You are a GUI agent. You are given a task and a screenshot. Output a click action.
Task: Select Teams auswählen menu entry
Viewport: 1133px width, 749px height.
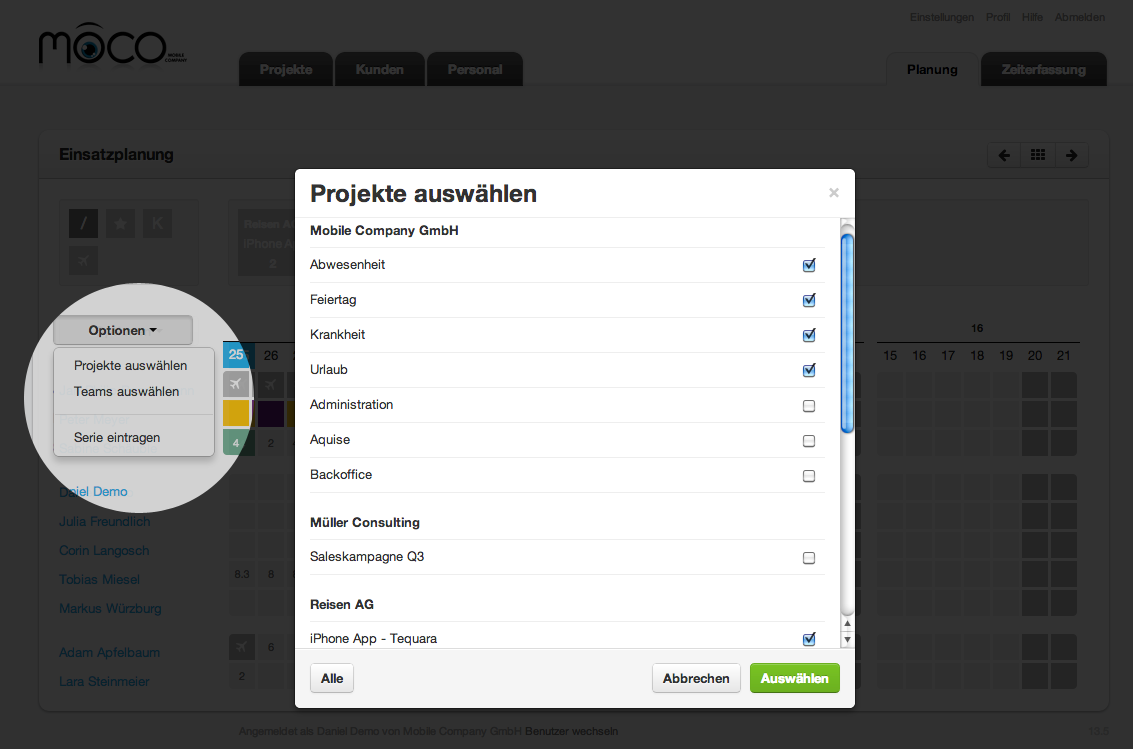[x=127, y=391]
